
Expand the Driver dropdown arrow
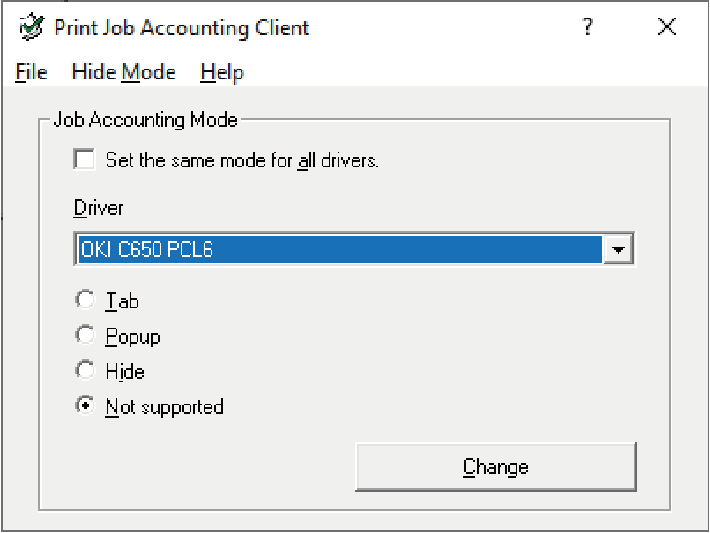click(x=619, y=249)
